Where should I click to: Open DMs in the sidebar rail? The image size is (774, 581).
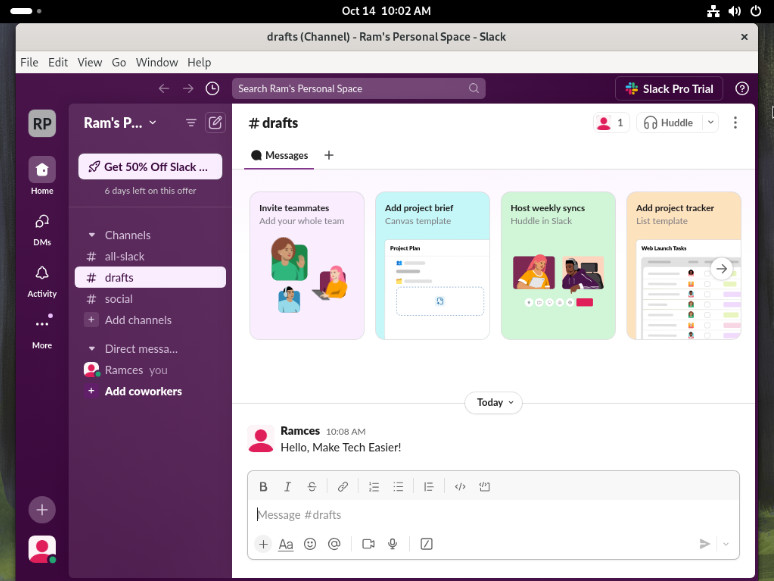(42, 230)
